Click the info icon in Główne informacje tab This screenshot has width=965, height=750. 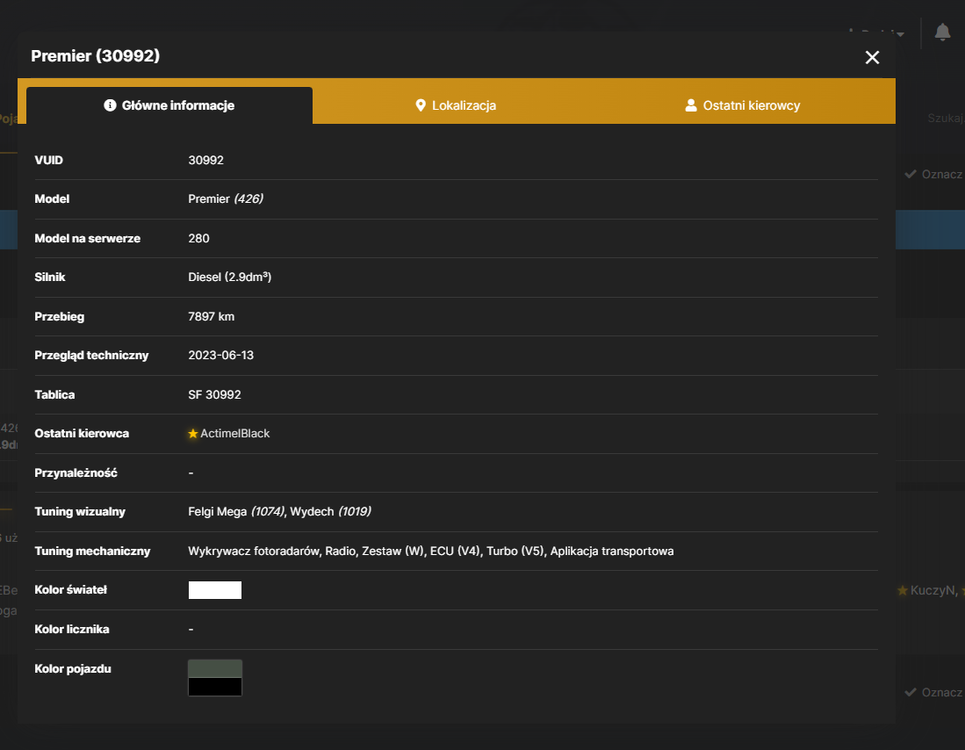110,105
